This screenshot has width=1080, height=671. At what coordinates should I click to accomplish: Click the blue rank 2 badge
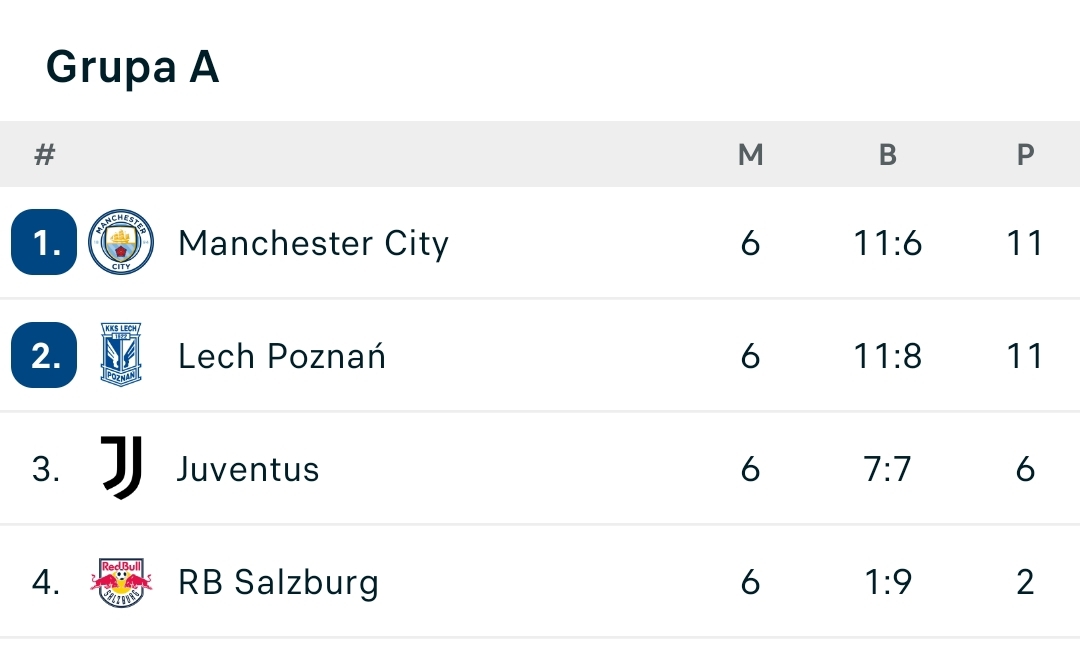pyautogui.click(x=44, y=355)
